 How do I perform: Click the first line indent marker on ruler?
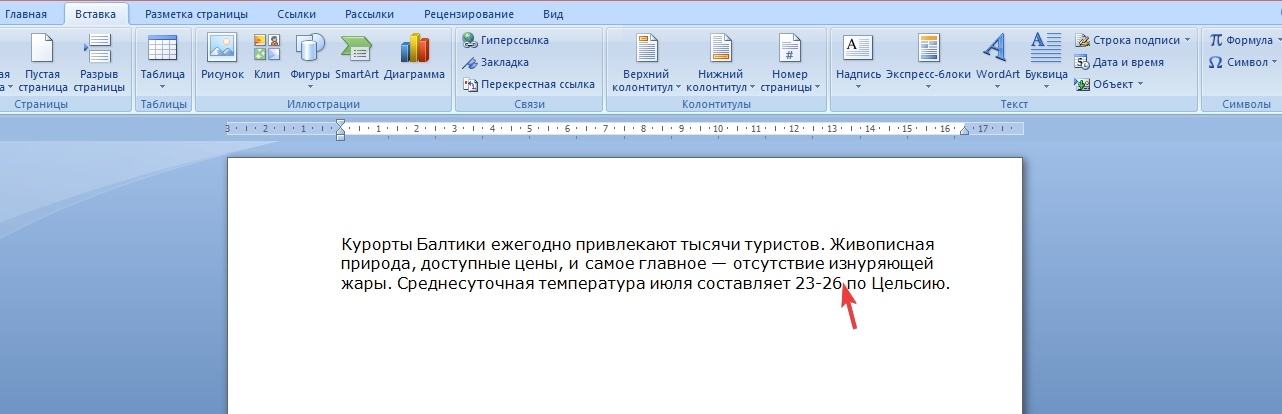click(x=341, y=123)
